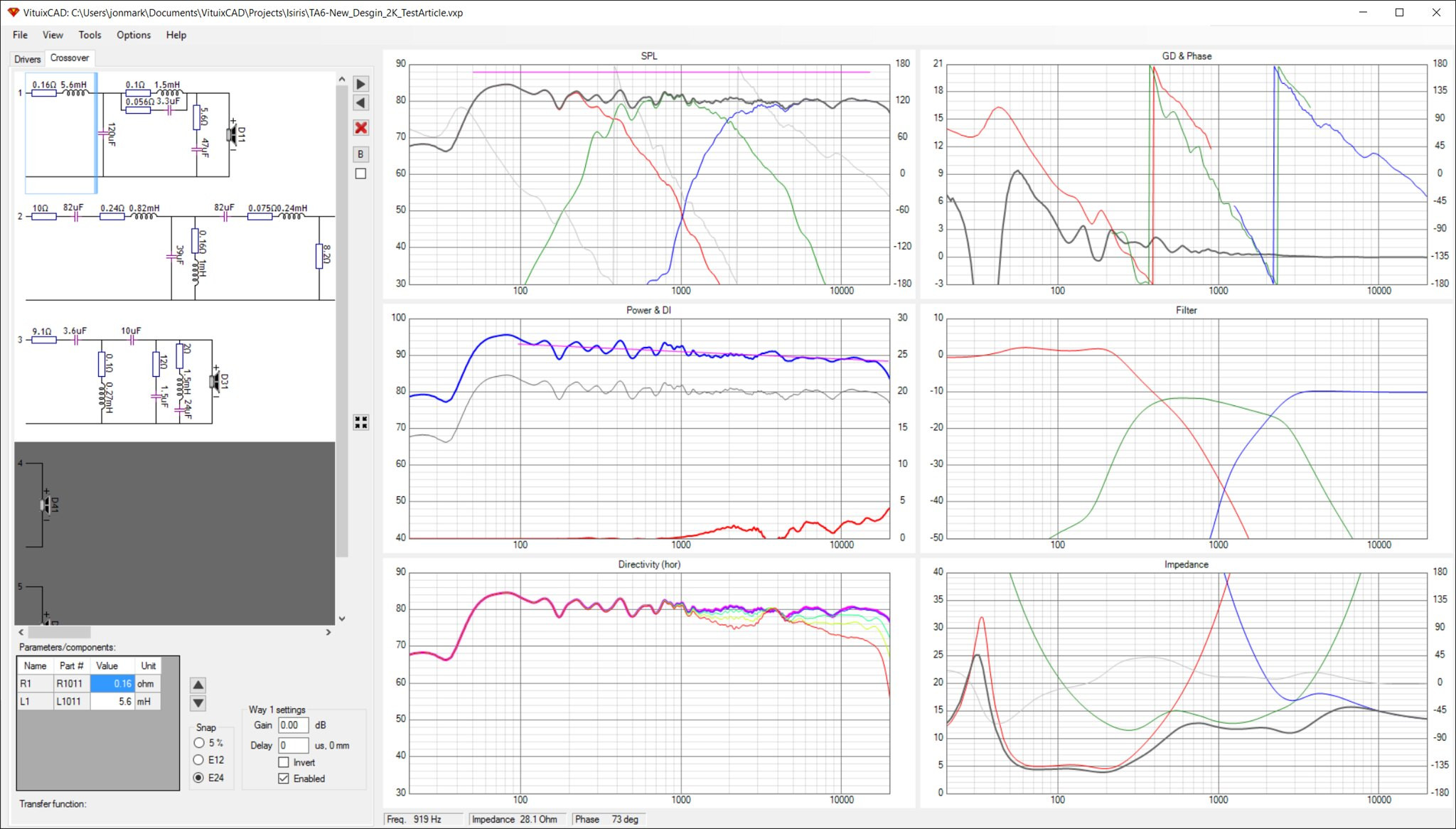
Task: Click the Unit column header
Action: pos(148,666)
